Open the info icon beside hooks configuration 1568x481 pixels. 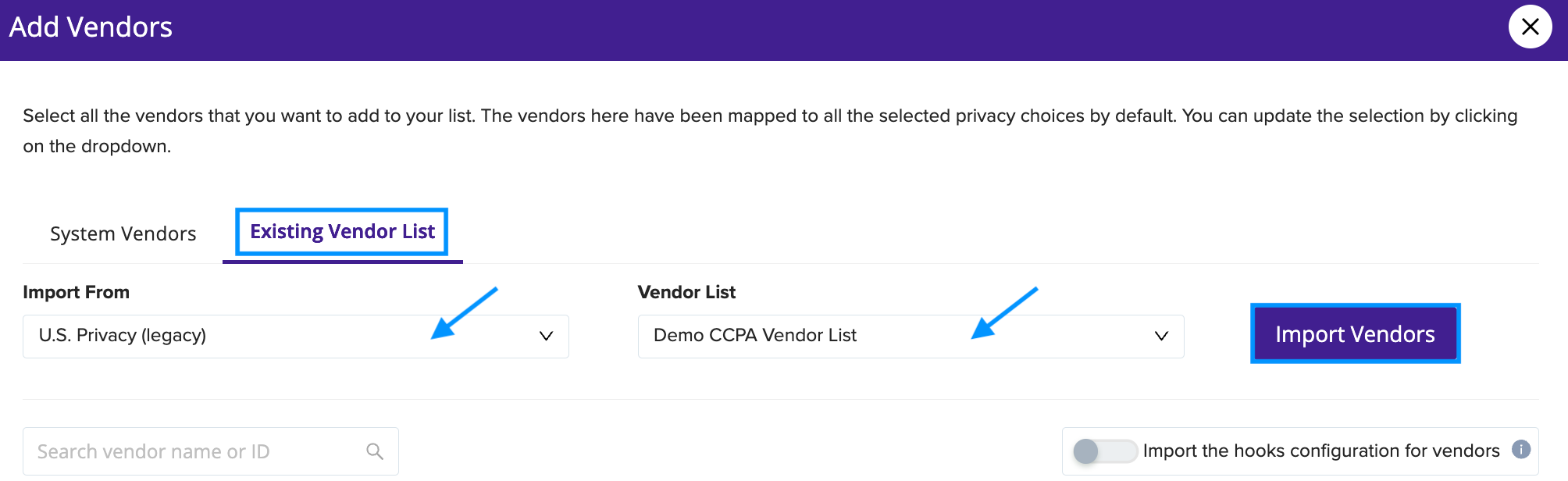[x=1520, y=449]
